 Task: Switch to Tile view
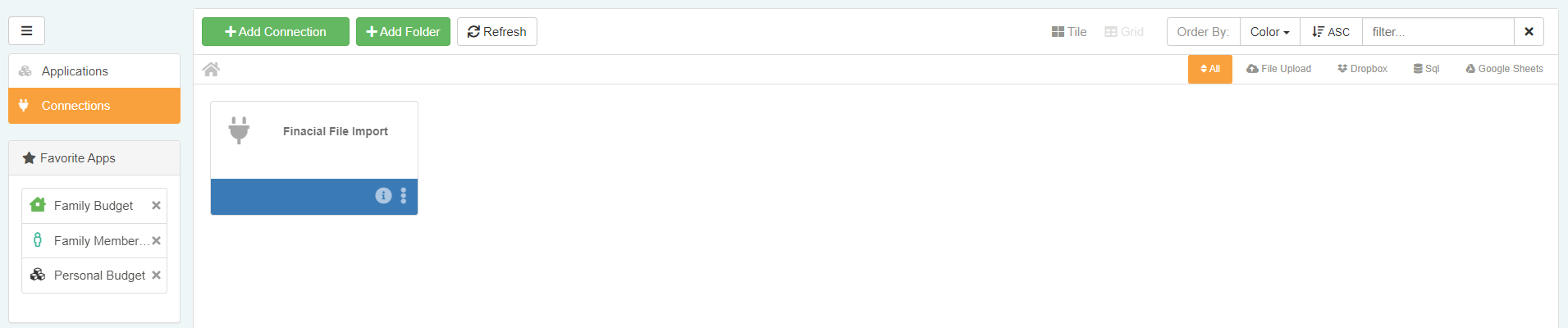pyautogui.click(x=1069, y=32)
